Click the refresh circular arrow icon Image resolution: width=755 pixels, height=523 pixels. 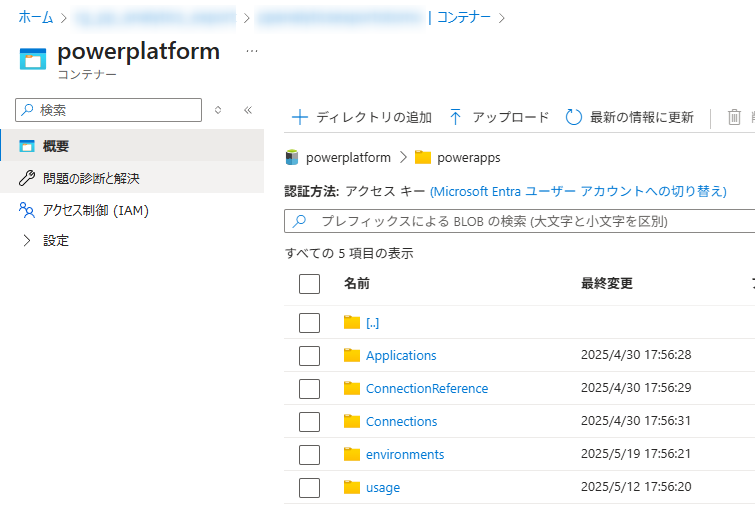[x=573, y=117]
